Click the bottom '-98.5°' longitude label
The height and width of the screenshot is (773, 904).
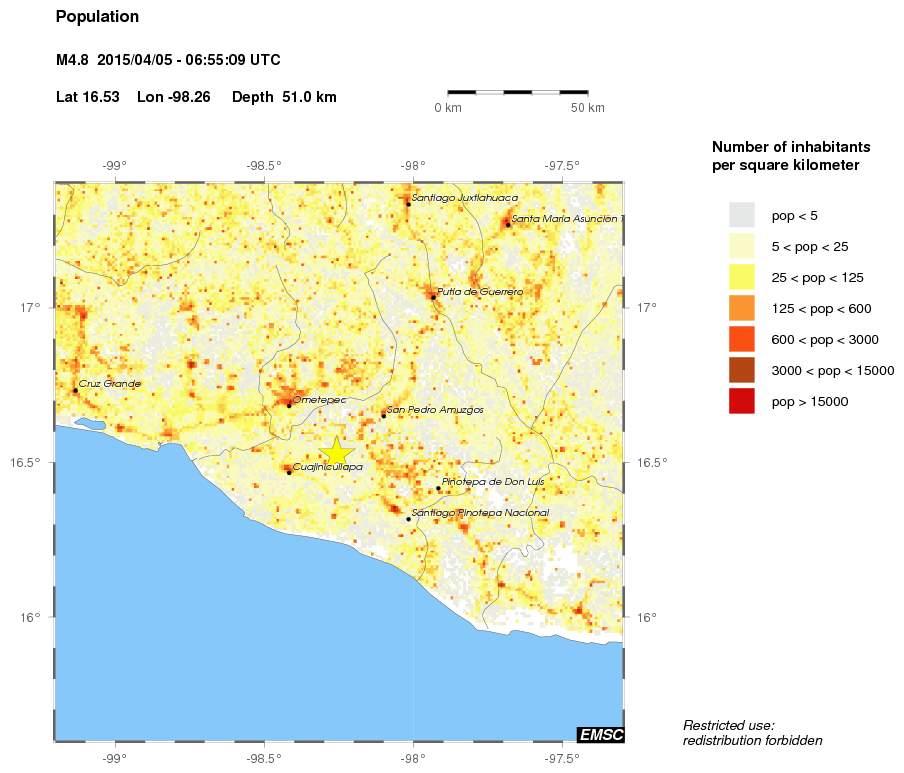point(264,758)
